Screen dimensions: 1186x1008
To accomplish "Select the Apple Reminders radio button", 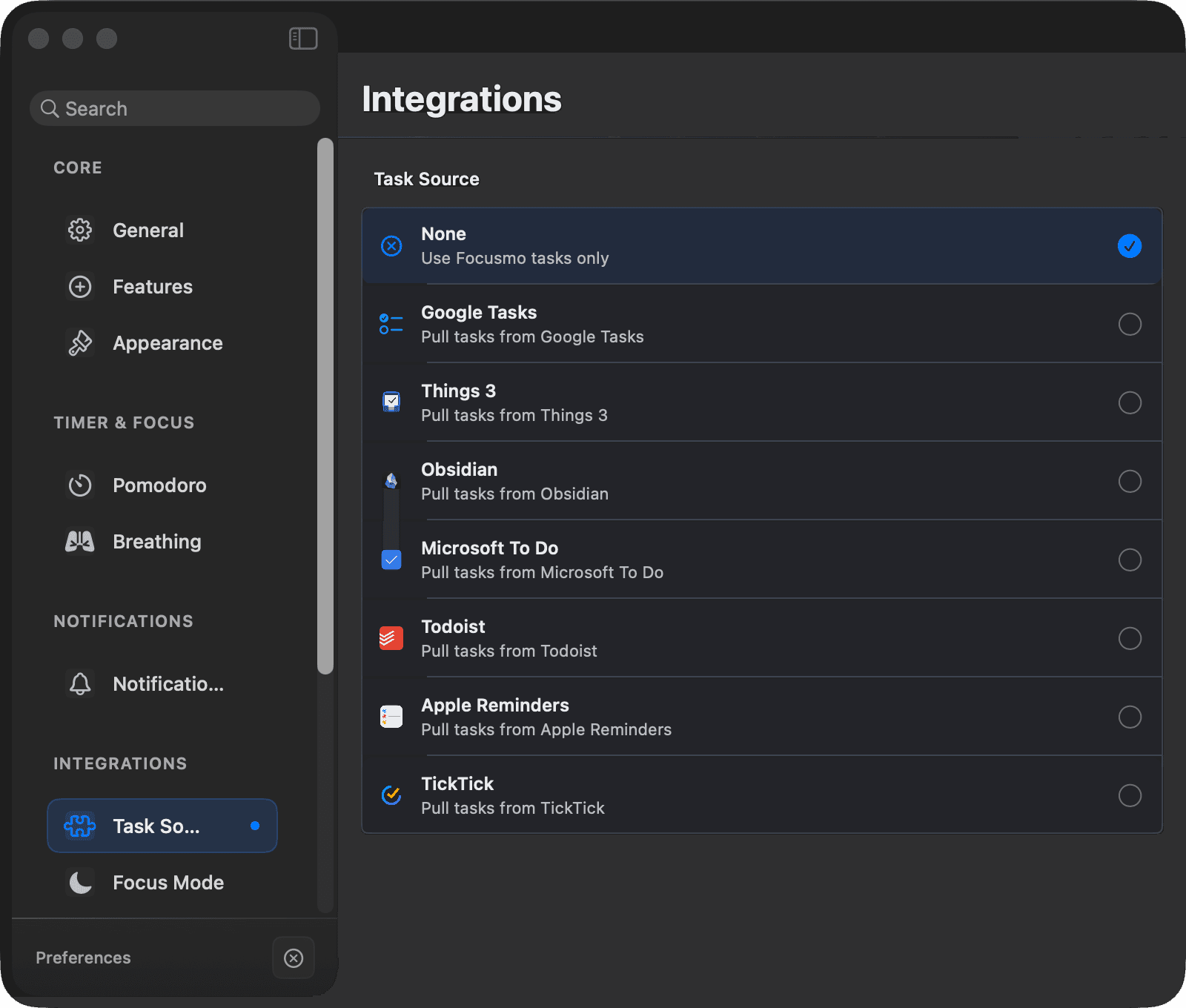I will (x=1130, y=717).
